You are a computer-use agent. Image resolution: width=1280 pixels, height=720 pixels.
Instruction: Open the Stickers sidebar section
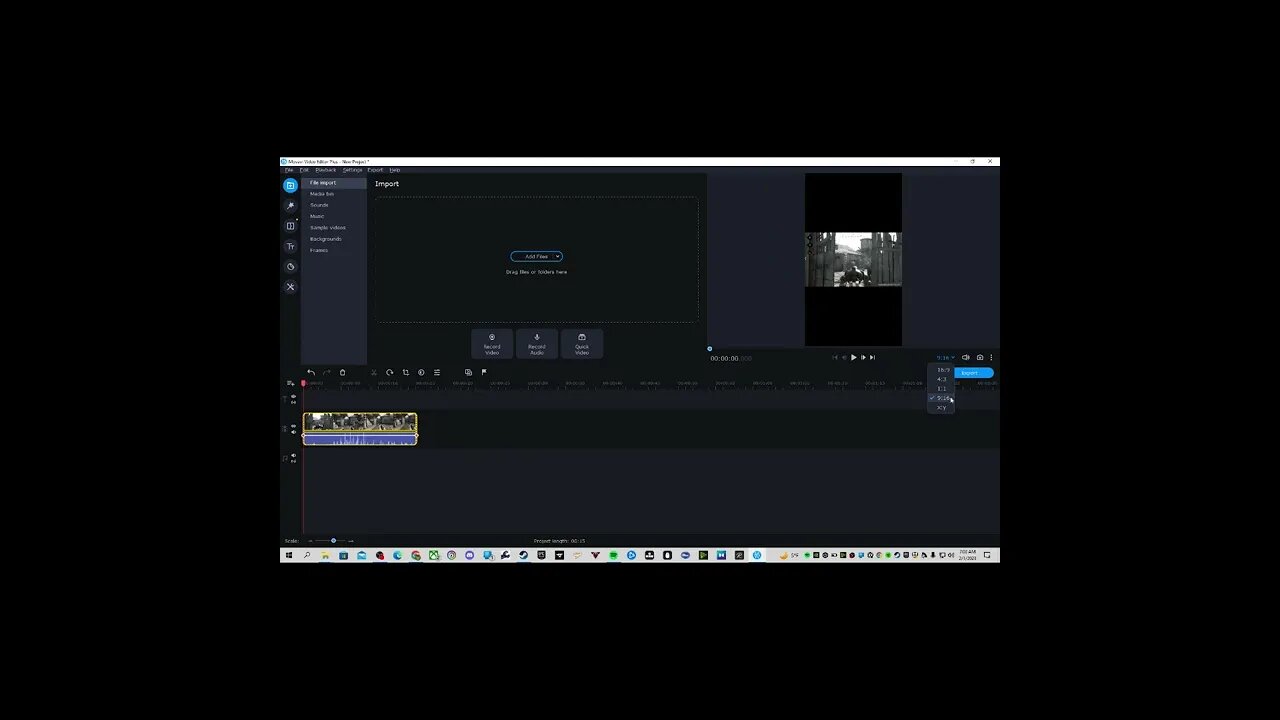tap(290, 267)
